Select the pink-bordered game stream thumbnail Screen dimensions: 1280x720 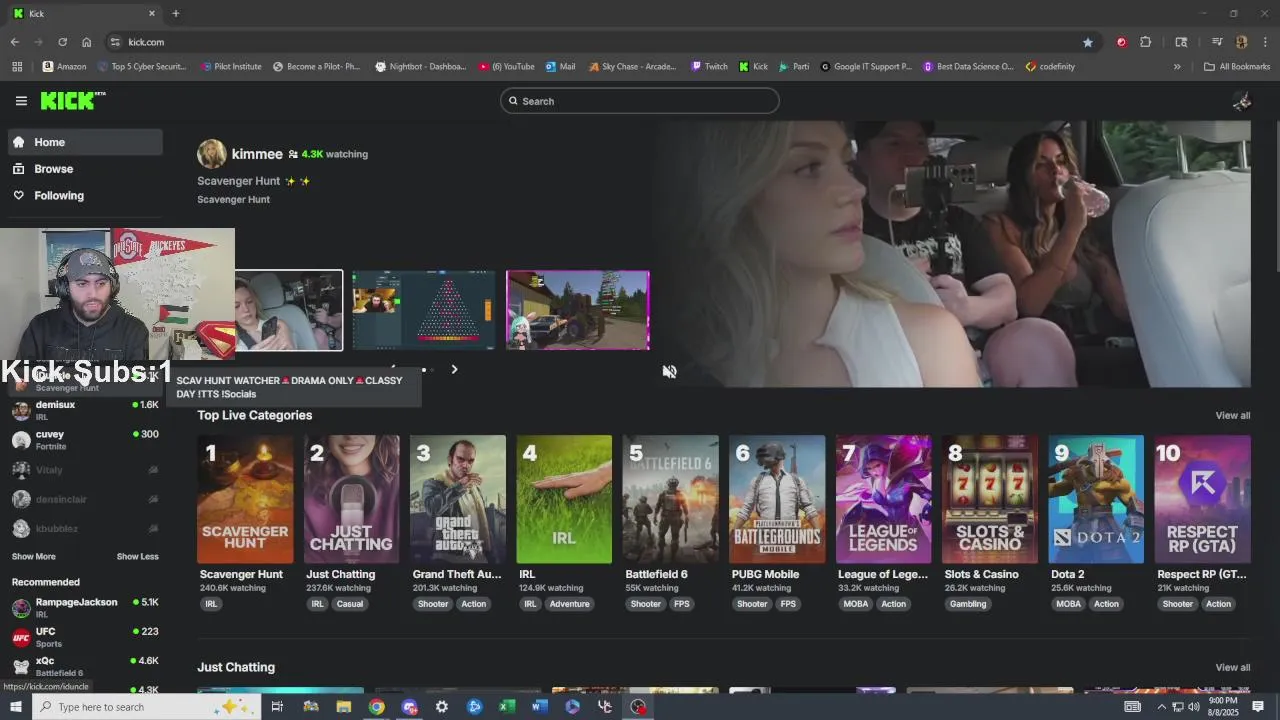click(x=578, y=310)
